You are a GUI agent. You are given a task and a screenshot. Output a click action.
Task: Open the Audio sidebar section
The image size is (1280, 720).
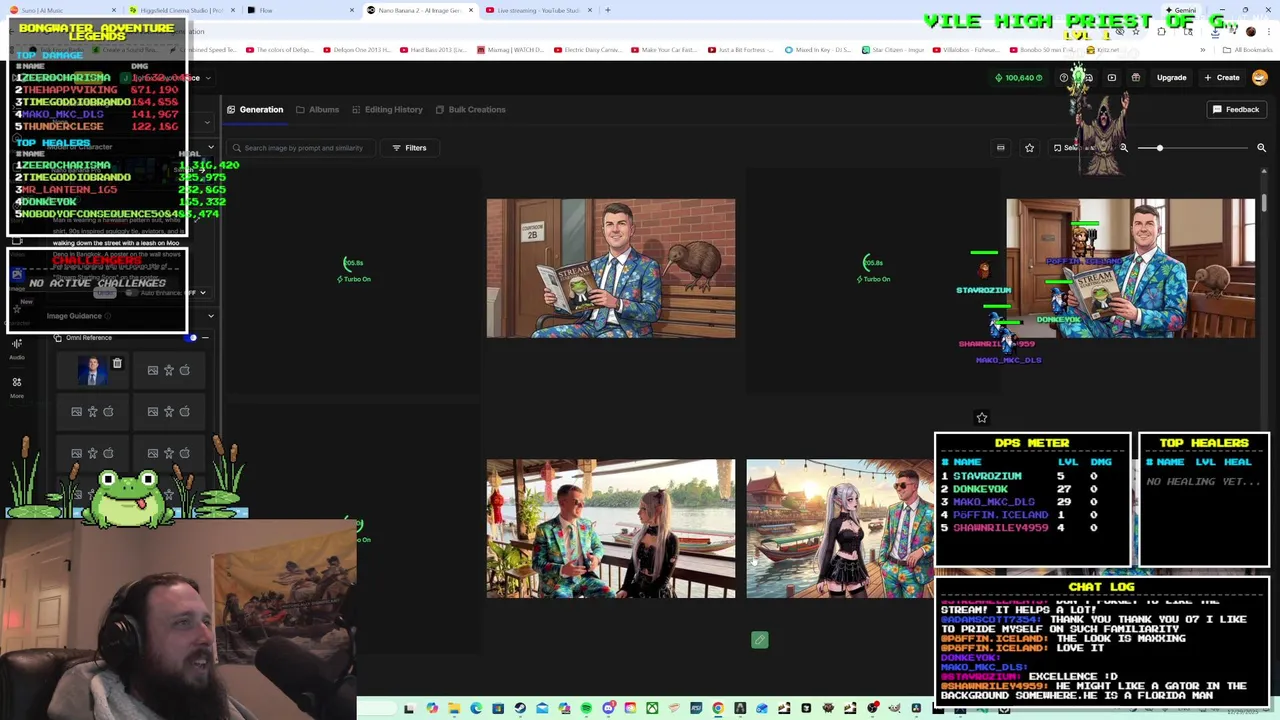coord(17,348)
